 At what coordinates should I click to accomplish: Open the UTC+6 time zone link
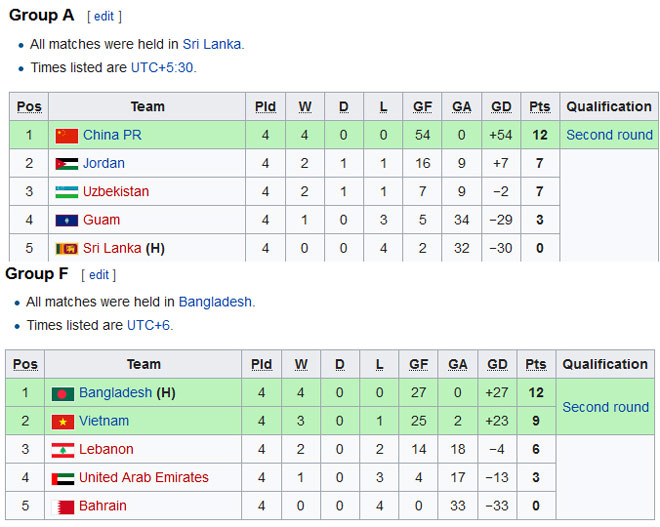pyautogui.click(x=148, y=325)
